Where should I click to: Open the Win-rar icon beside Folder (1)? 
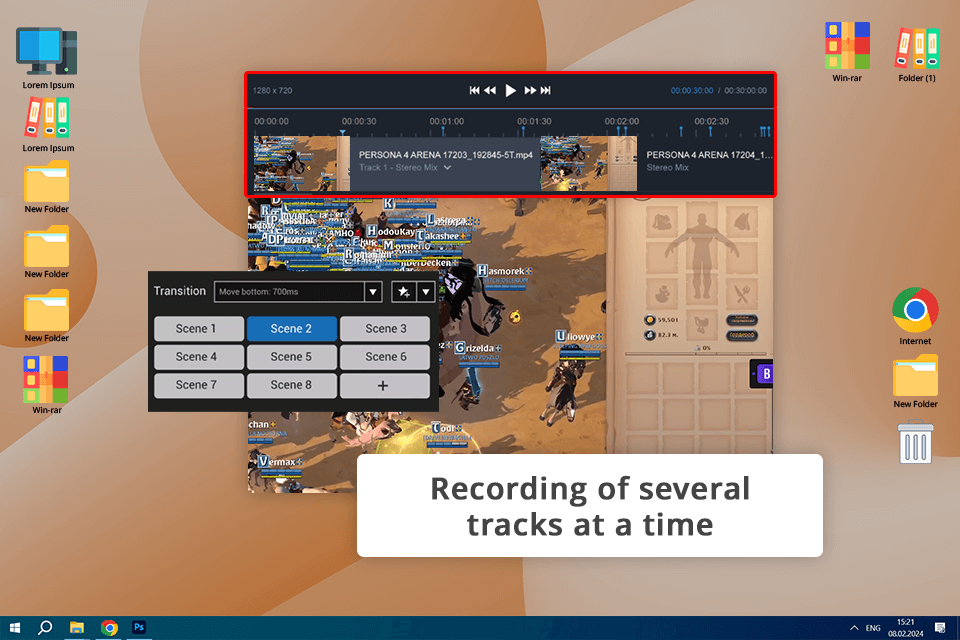coord(847,52)
